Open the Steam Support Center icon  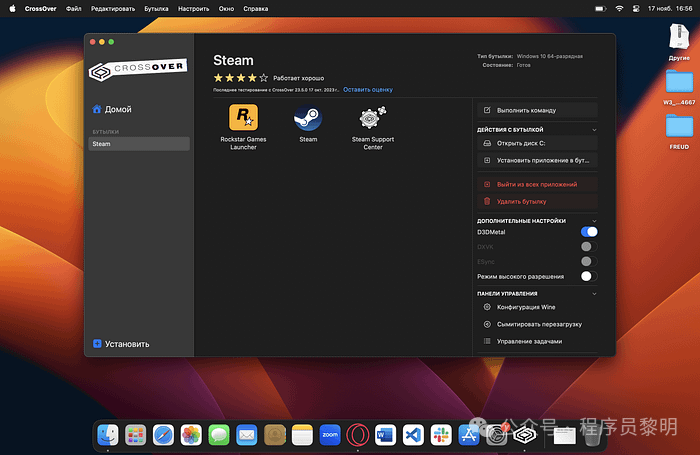point(372,118)
